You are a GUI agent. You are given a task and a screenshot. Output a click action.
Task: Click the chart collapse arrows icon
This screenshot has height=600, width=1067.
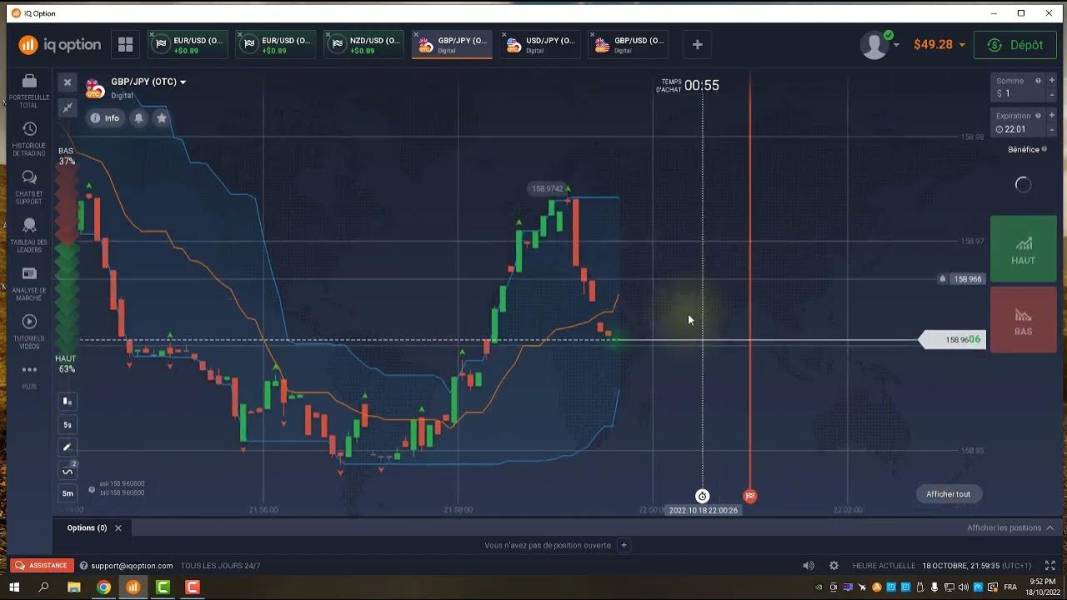[x=67, y=107]
